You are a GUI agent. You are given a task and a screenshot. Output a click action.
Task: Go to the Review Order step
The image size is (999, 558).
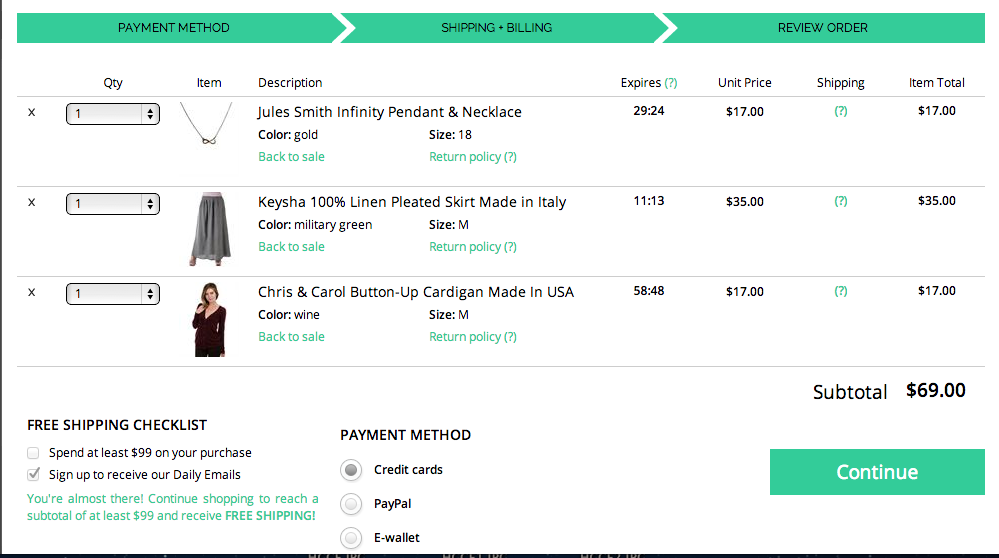(x=823, y=28)
